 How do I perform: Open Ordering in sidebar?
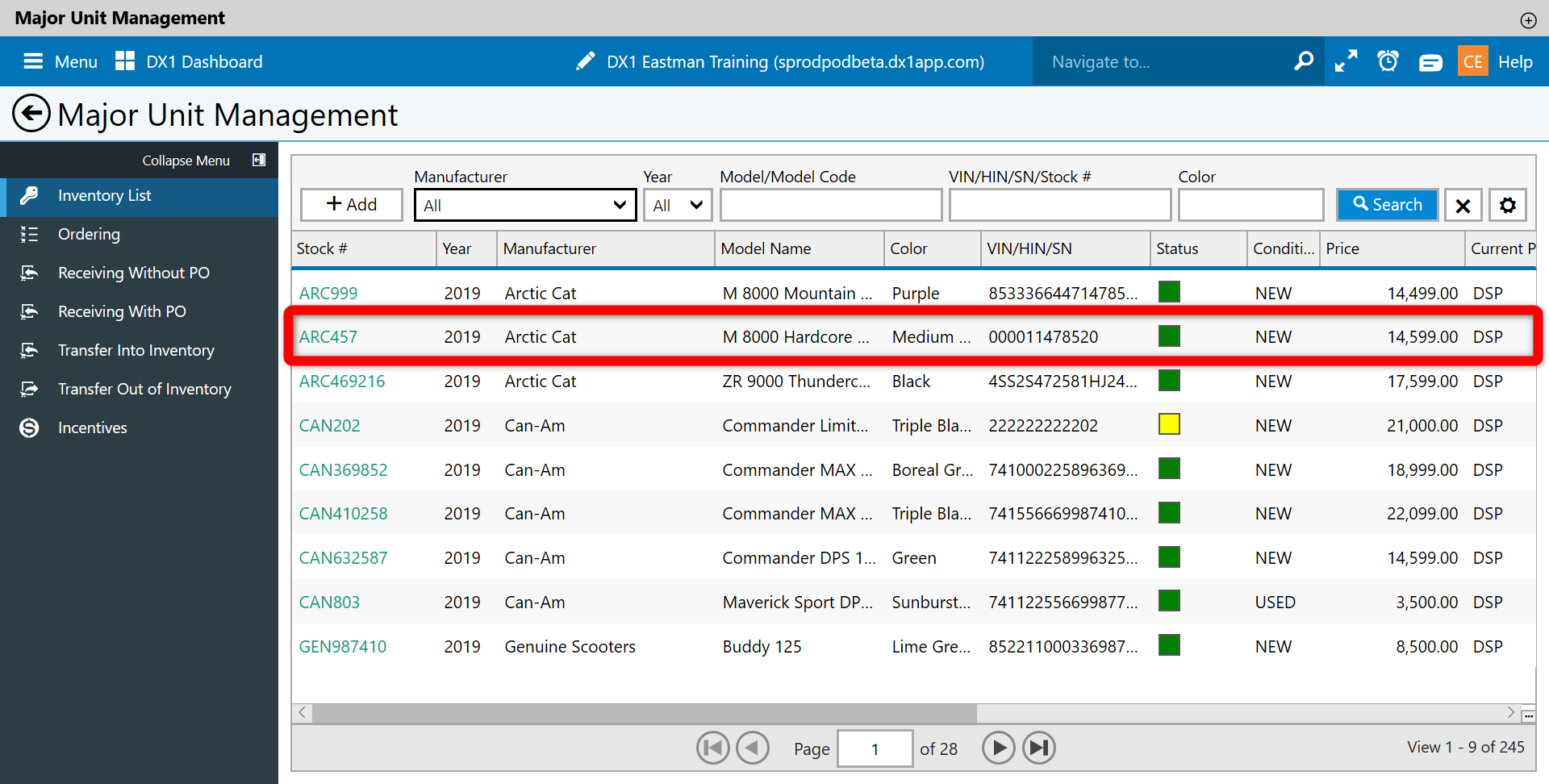pyautogui.click(x=139, y=235)
